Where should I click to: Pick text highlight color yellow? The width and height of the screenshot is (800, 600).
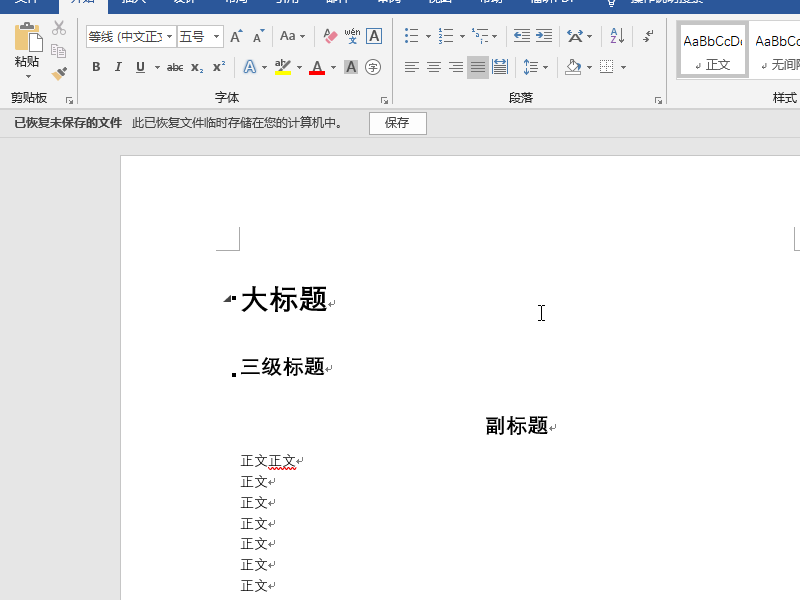(x=283, y=67)
